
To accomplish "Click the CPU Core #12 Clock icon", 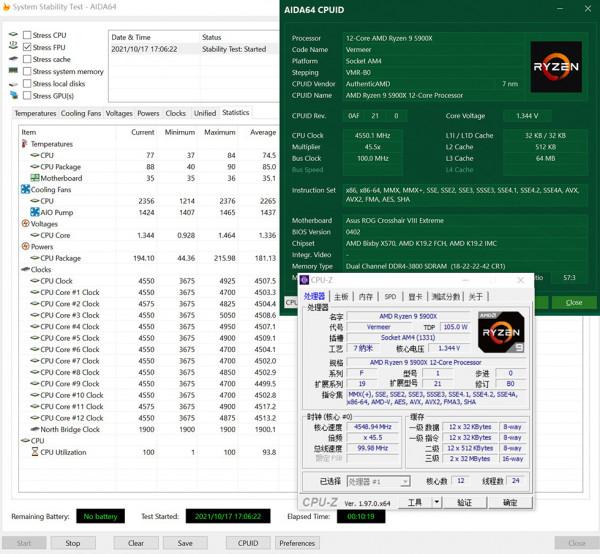I will point(35,418).
